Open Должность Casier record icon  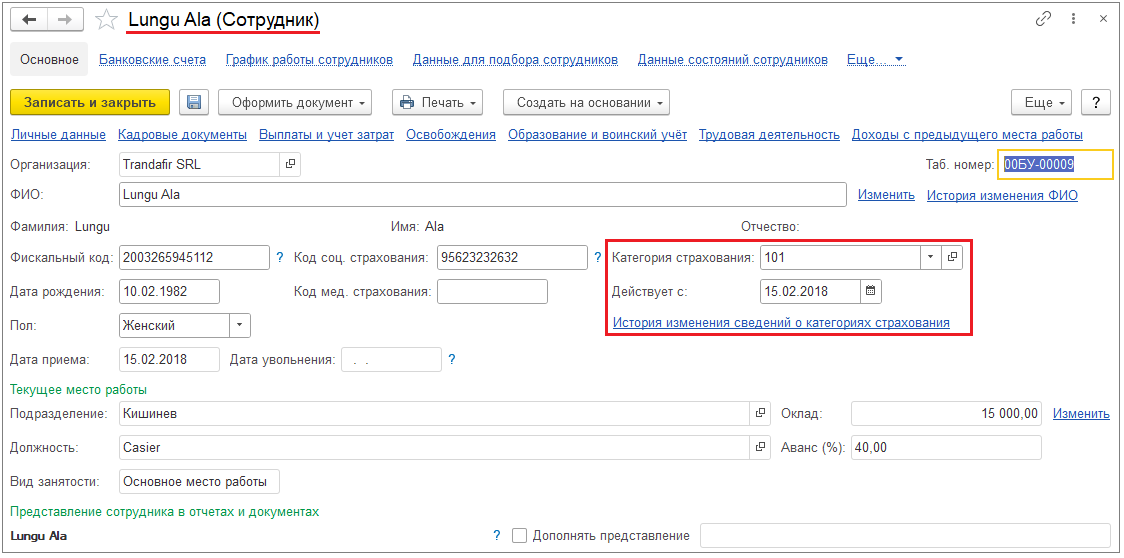(760, 447)
